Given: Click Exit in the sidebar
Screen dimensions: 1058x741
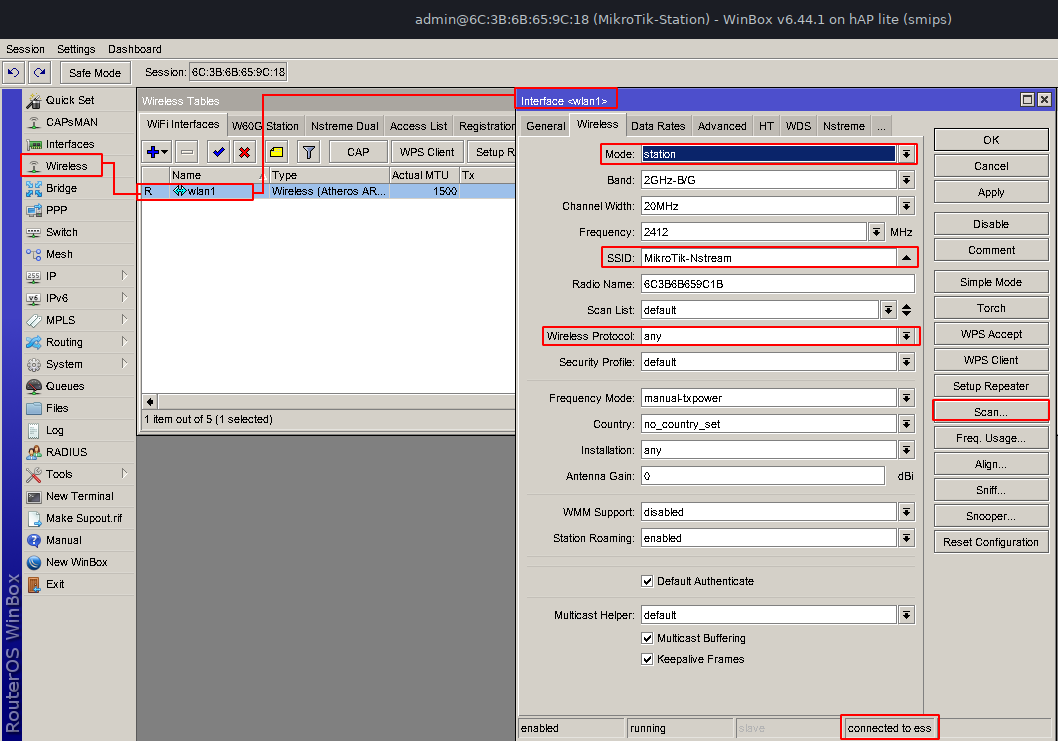Looking at the screenshot, I should pyautogui.click(x=55, y=584).
